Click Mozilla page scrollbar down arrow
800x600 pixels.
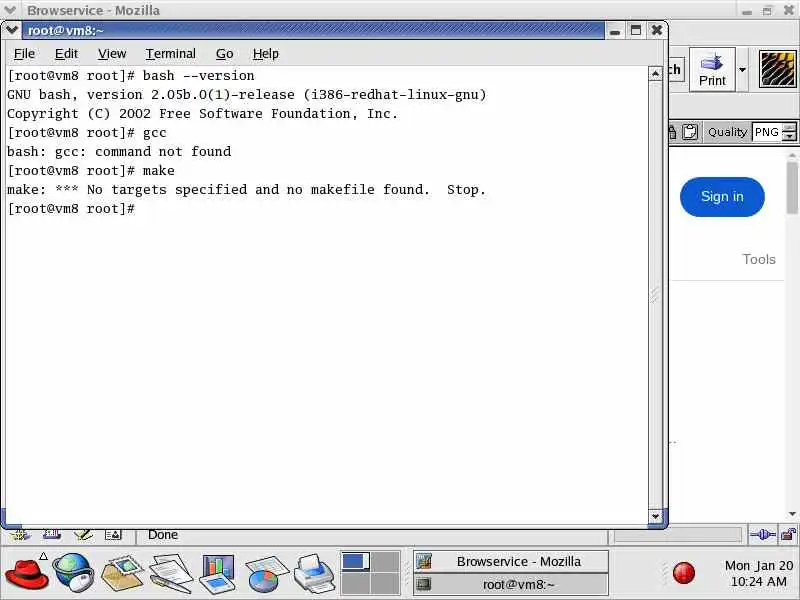(x=792, y=514)
